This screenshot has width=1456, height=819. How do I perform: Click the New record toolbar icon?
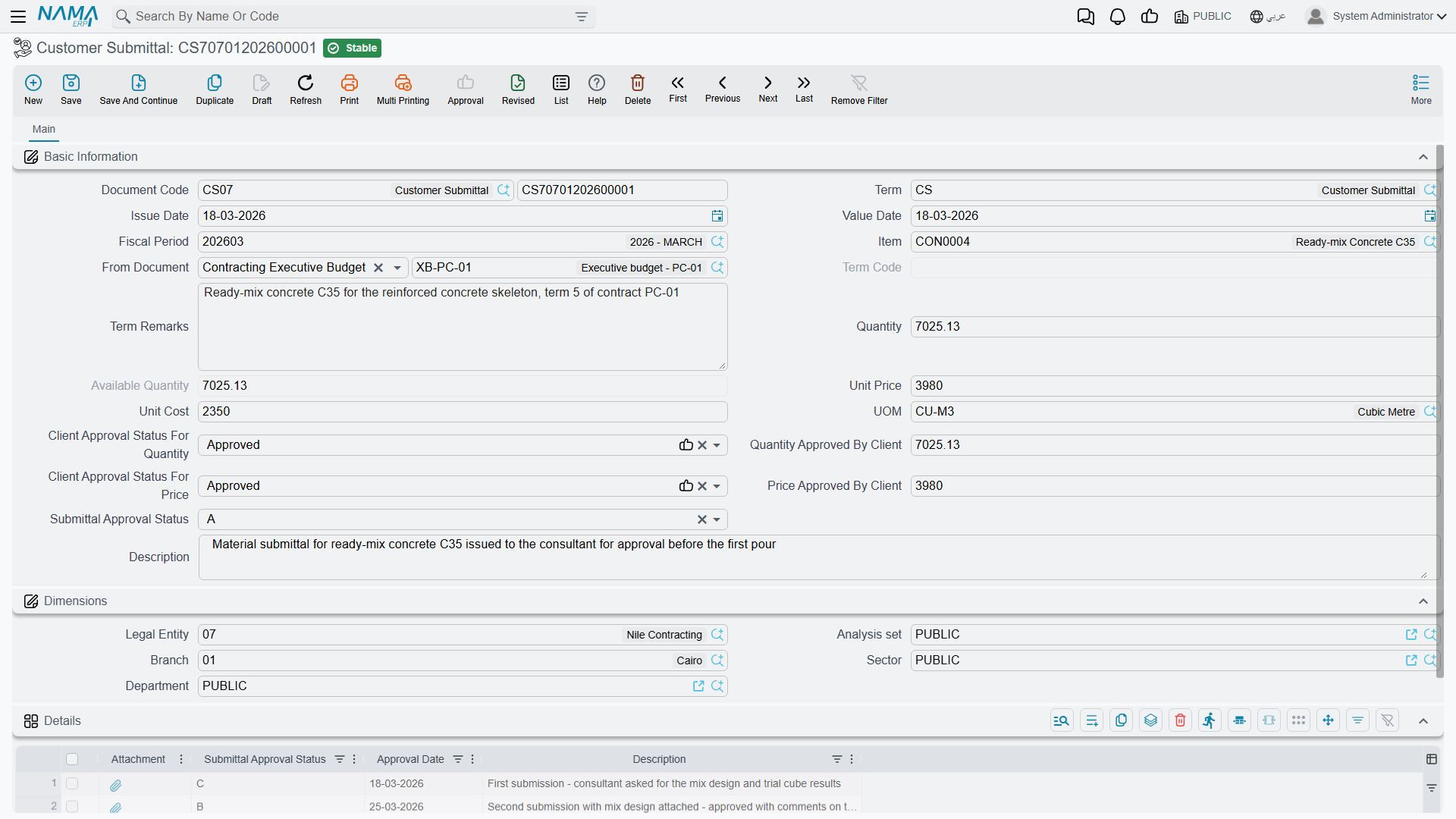[33, 89]
